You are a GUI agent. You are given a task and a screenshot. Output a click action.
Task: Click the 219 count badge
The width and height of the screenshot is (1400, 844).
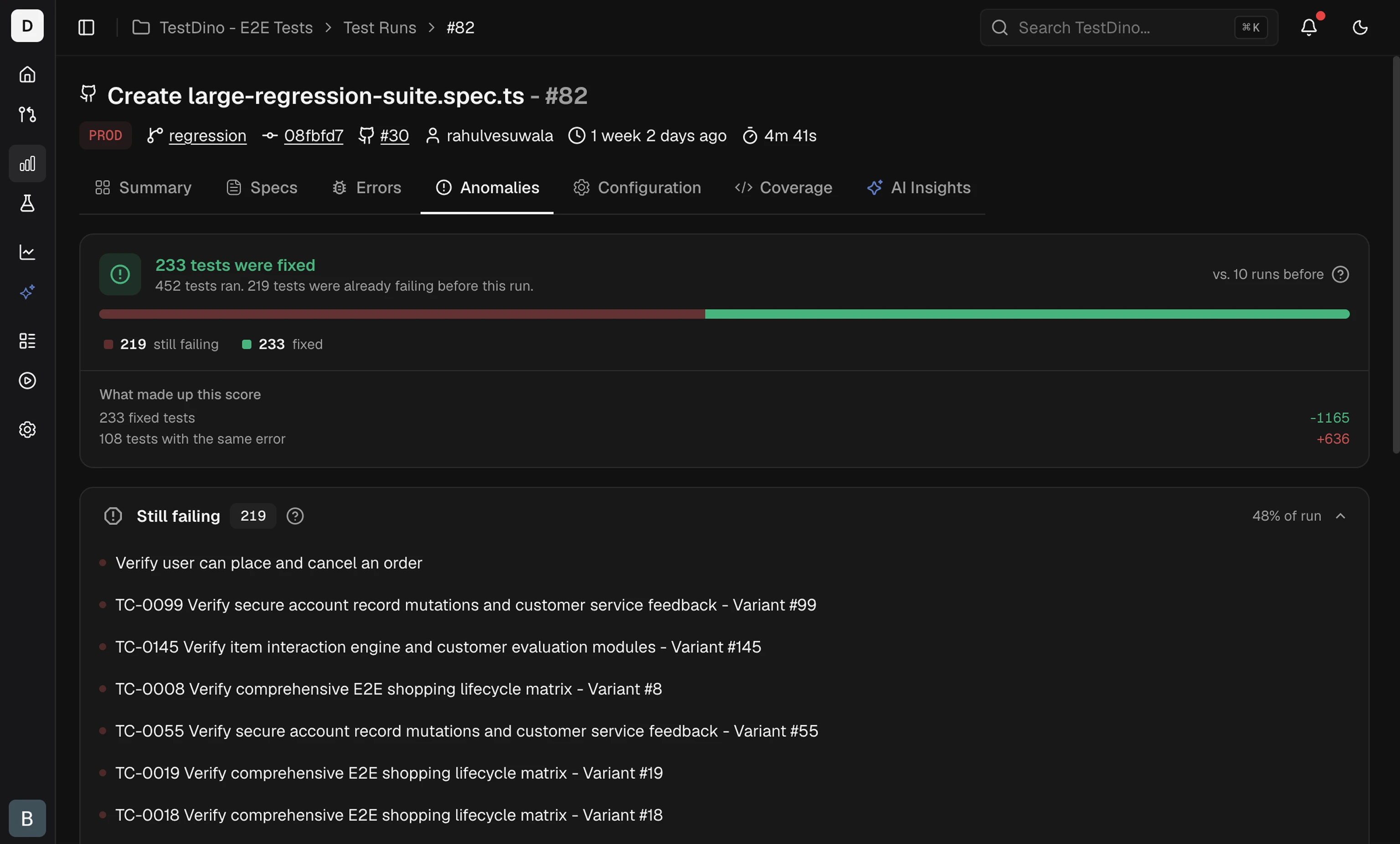click(253, 516)
